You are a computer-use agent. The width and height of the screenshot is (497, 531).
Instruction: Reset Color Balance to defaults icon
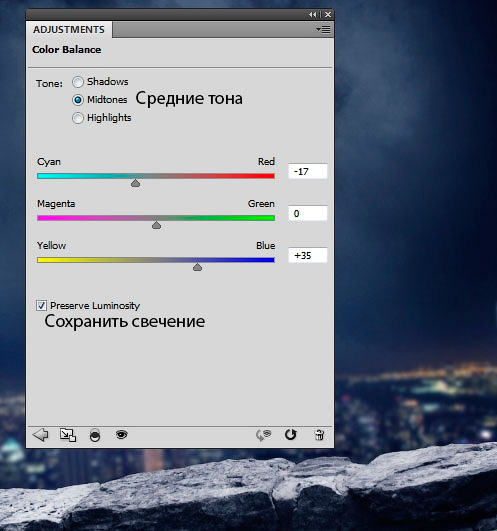[291, 434]
